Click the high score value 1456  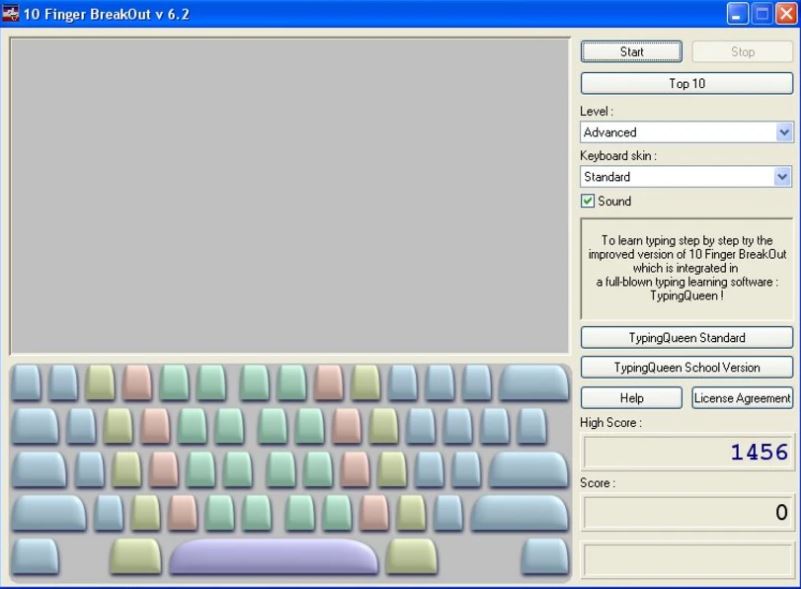[759, 452]
